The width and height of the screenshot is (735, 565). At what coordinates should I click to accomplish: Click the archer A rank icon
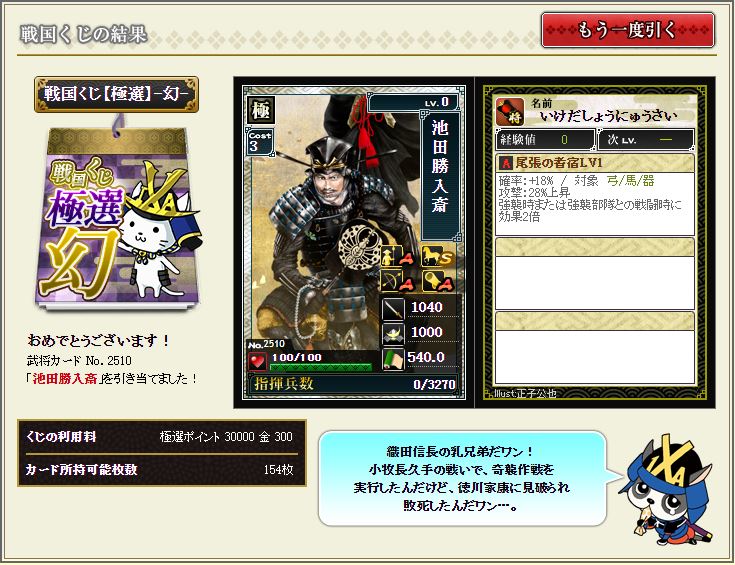pyautogui.click(x=397, y=280)
